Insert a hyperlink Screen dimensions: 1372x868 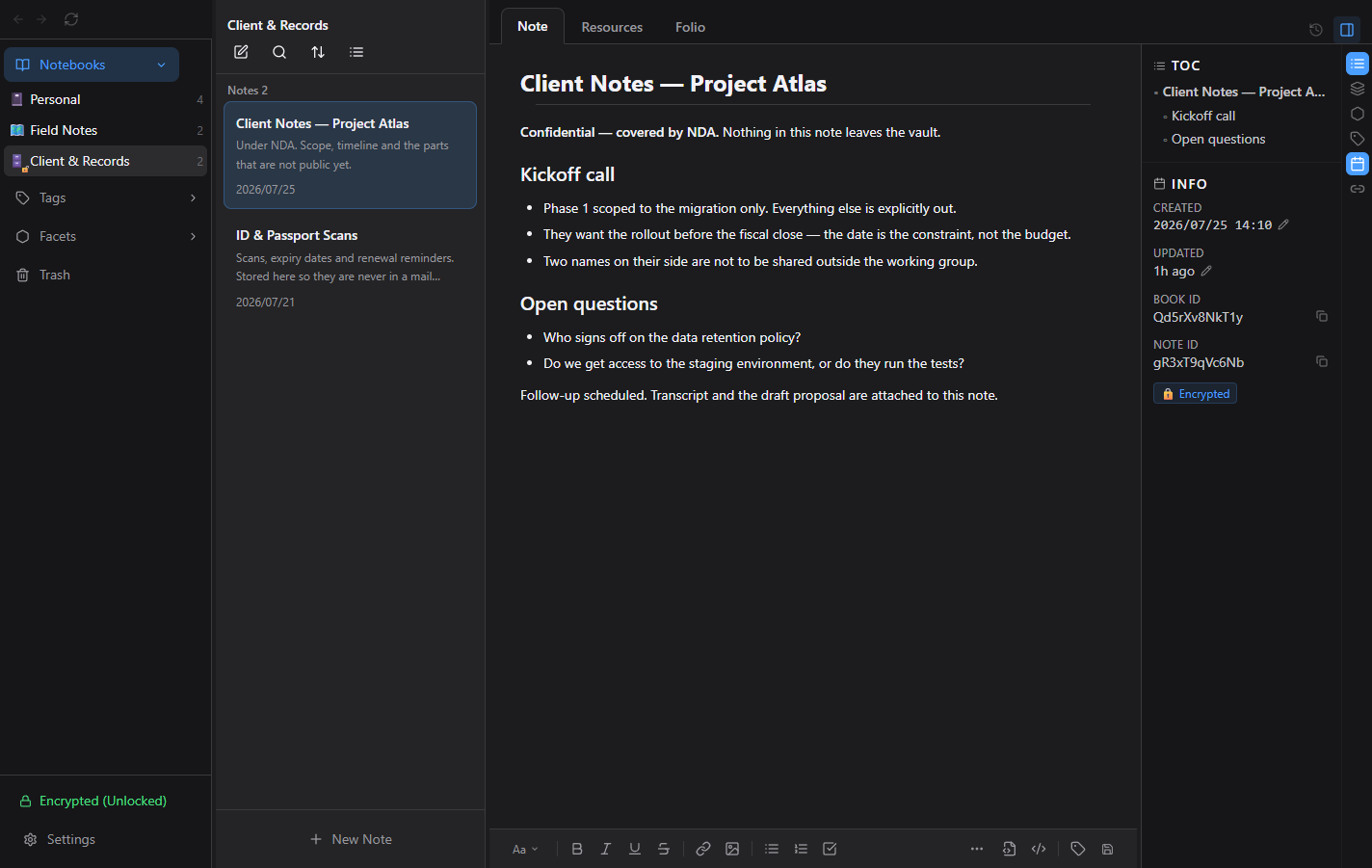(x=703, y=849)
